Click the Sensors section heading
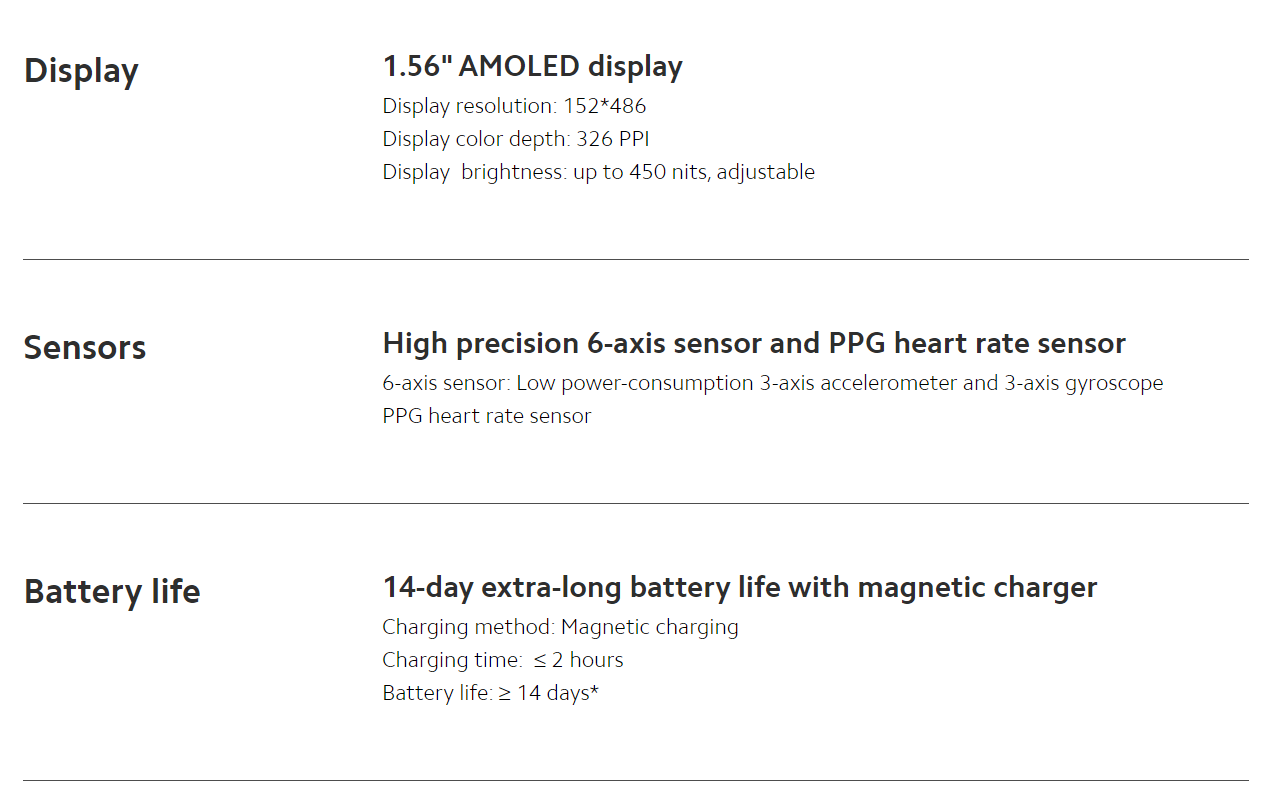The image size is (1275, 802). (85, 348)
